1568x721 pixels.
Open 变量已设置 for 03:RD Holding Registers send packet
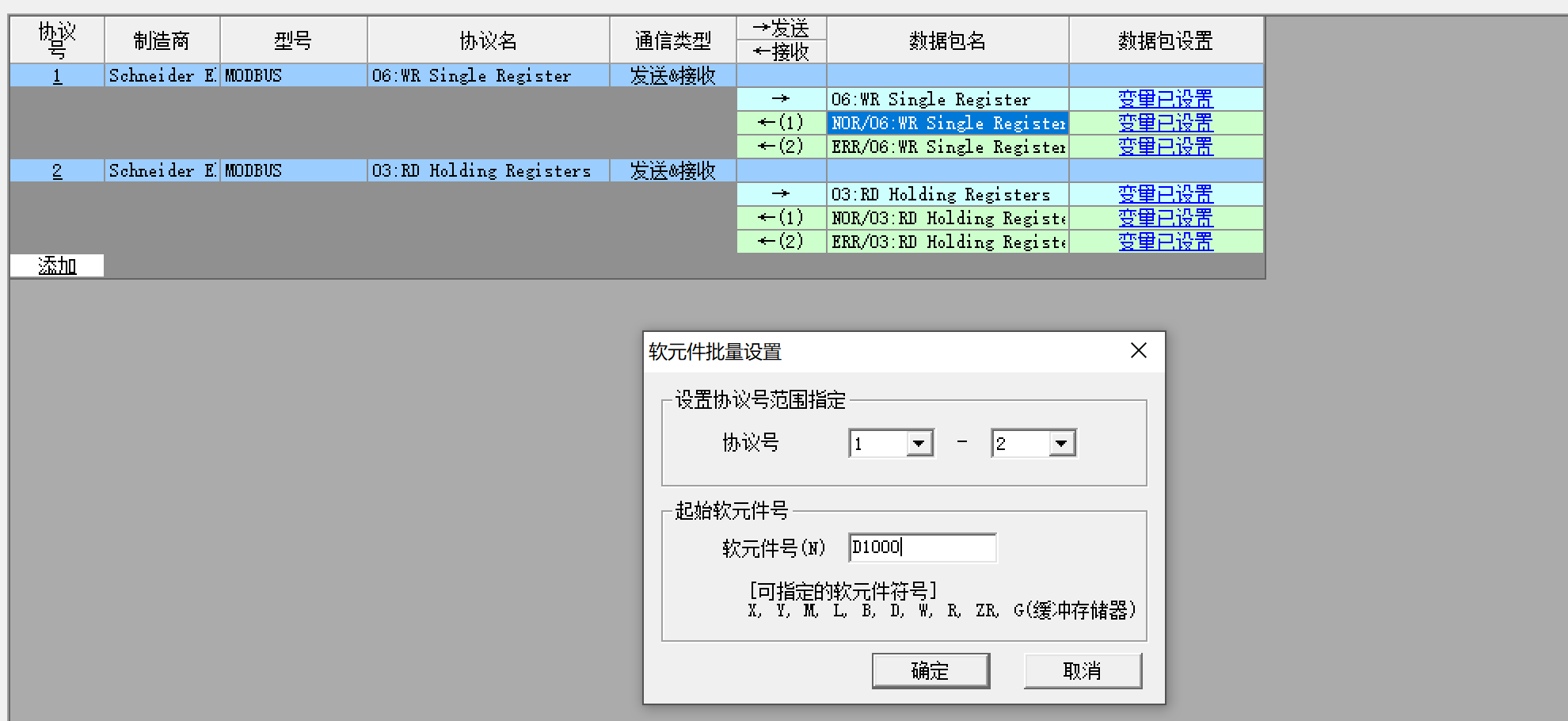click(x=1165, y=195)
